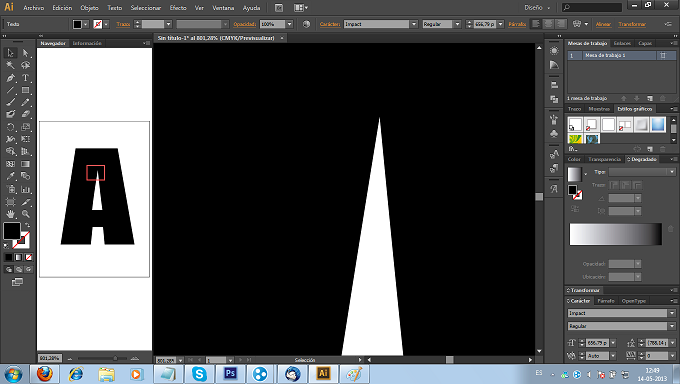Open the Archivo menu
Viewport: 680px width, 384px height.
click(x=33, y=8)
